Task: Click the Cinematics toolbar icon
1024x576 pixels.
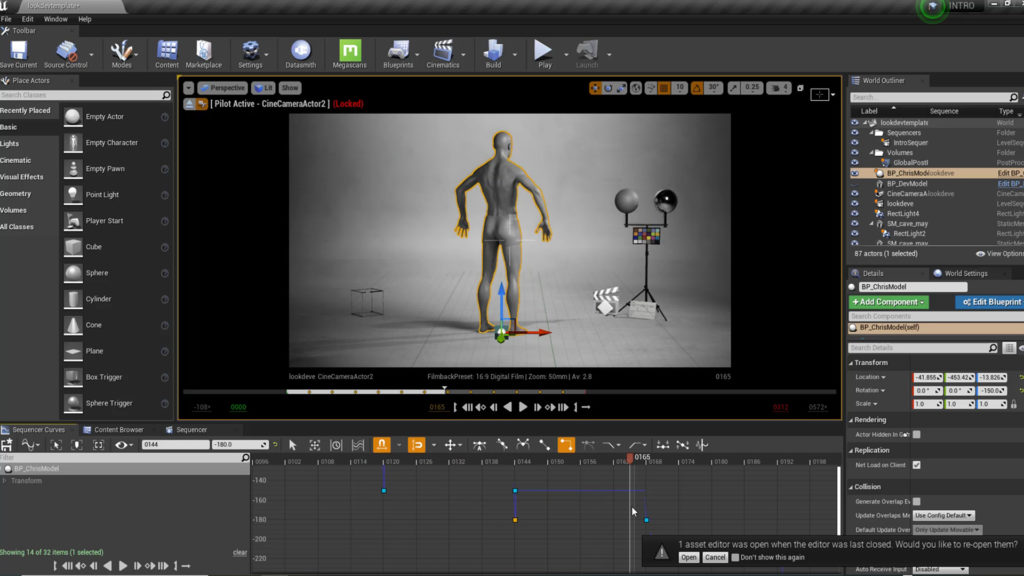Action: click(x=444, y=52)
